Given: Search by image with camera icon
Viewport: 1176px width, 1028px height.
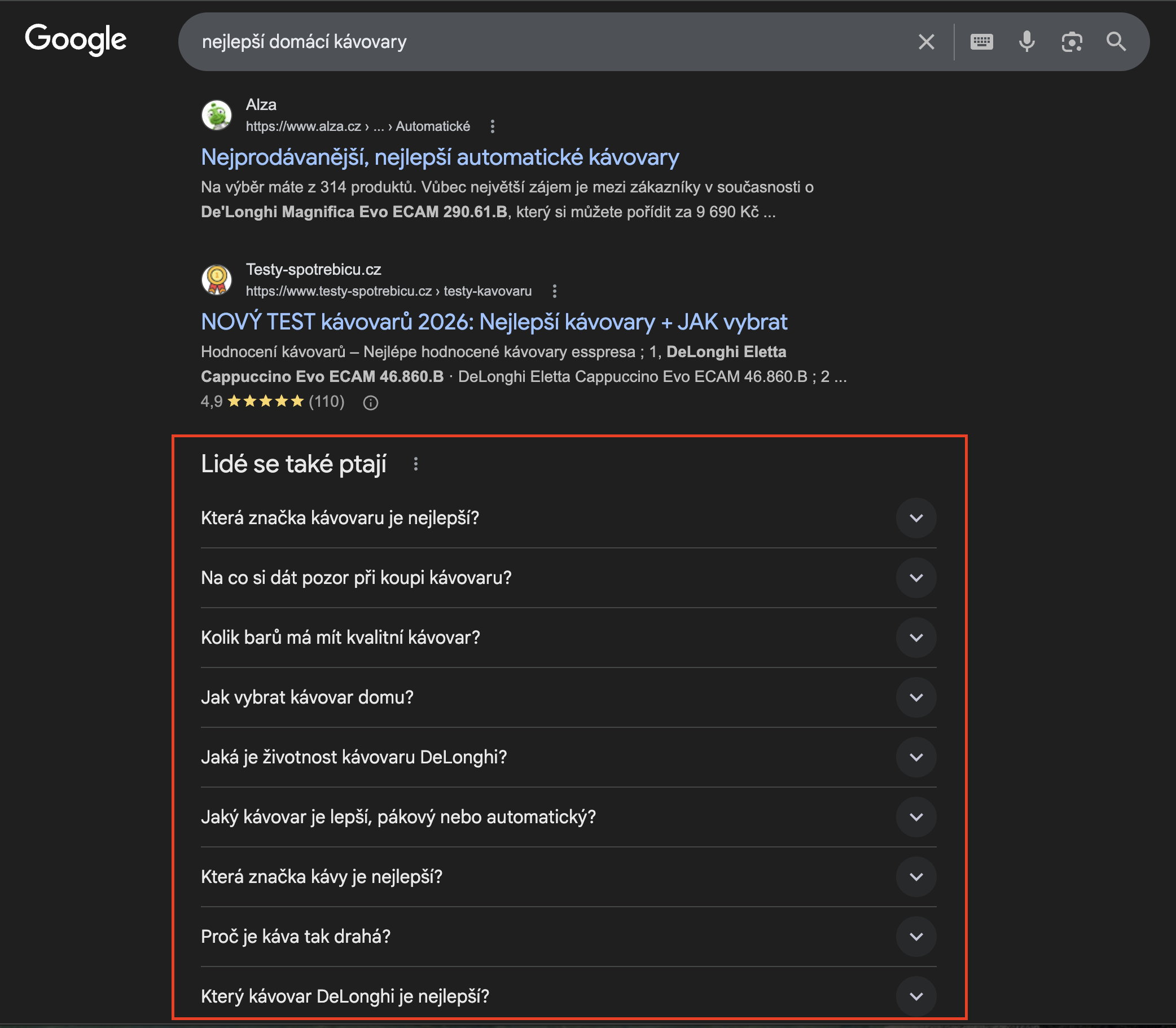Looking at the screenshot, I should coord(1071,42).
